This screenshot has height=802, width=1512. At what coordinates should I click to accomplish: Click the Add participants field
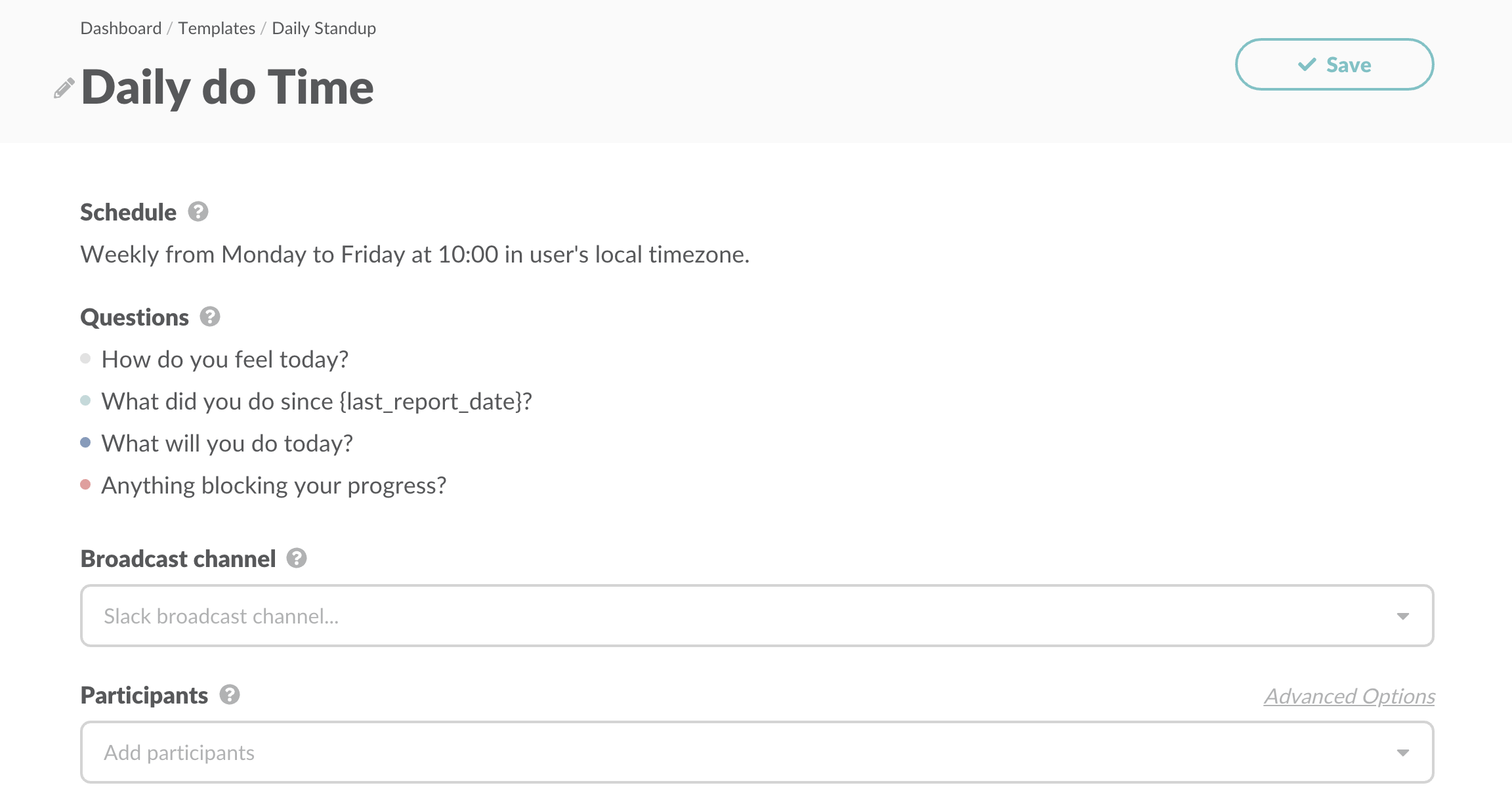click(x=722, y=753)
